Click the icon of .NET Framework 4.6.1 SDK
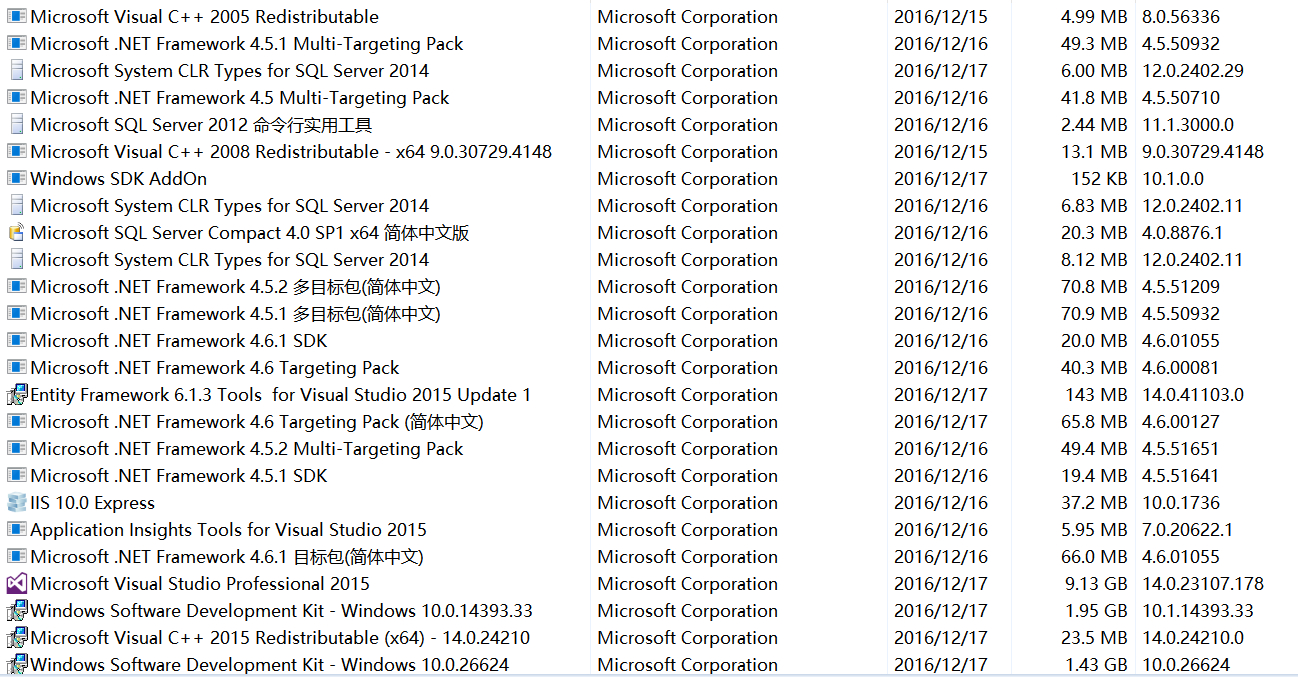The image size is (1298, 677). pos(16,341)
